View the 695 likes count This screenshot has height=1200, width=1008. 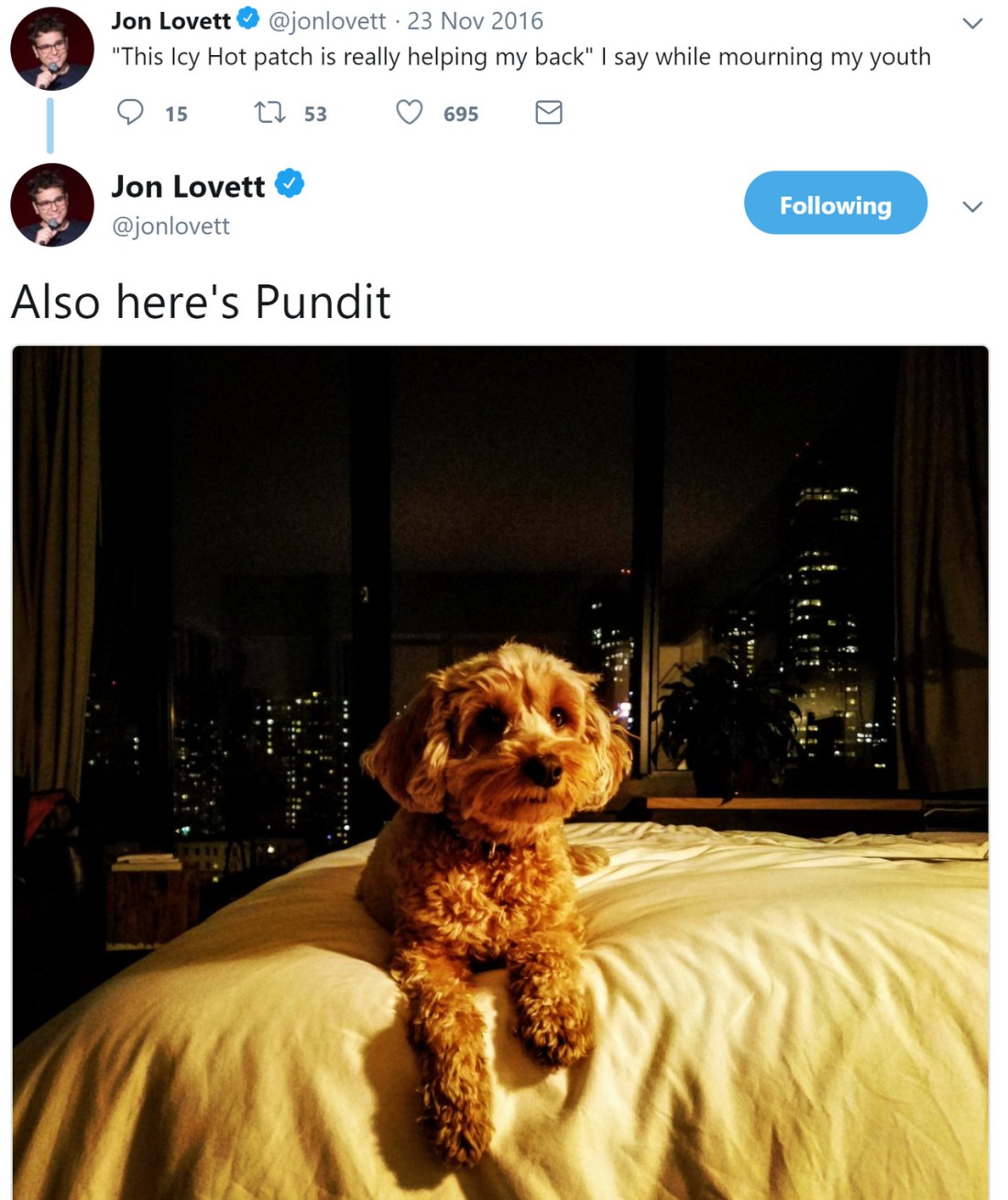(x=461, y=114)
